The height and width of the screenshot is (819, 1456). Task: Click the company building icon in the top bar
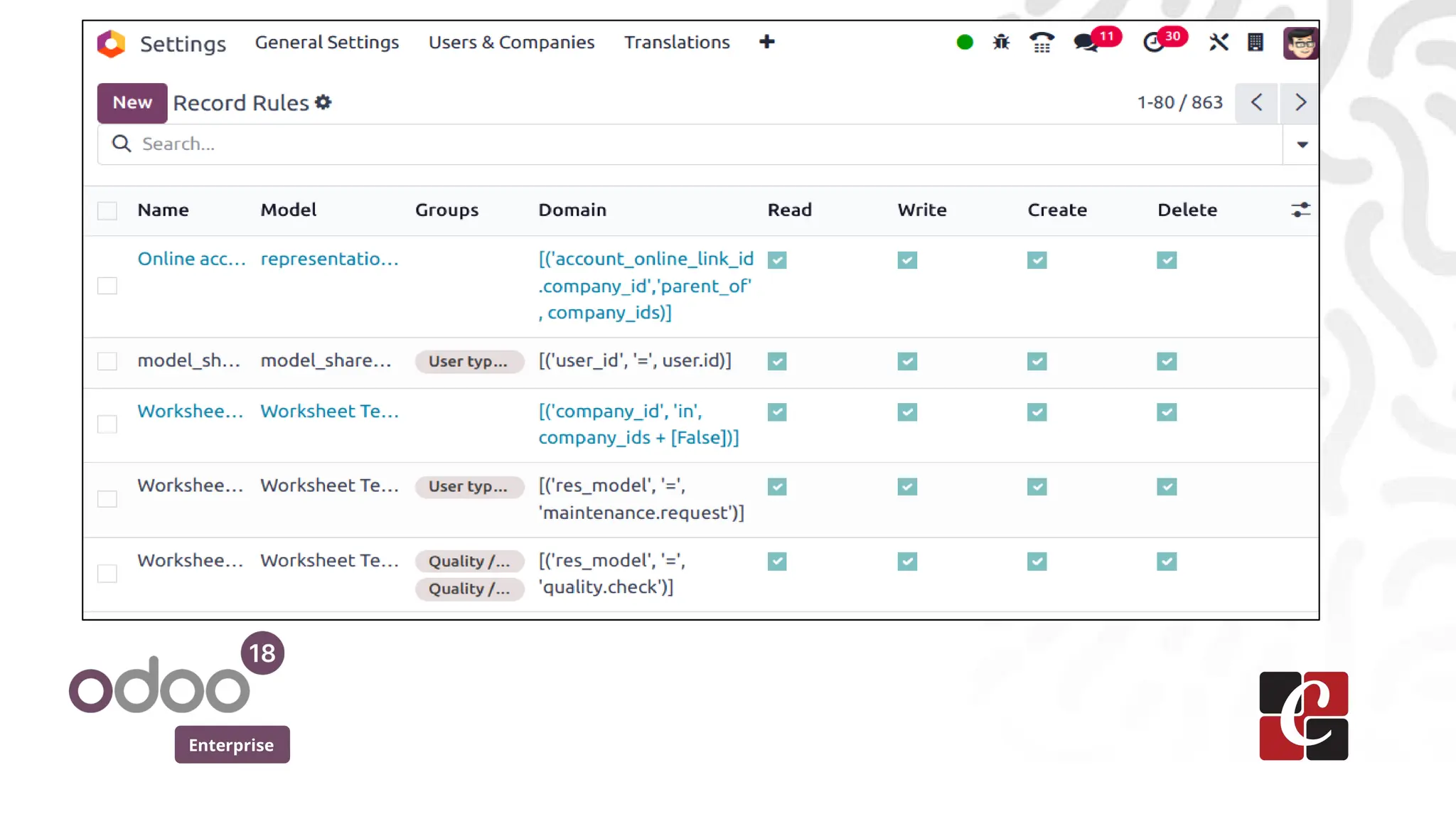tap(1256, 43)
